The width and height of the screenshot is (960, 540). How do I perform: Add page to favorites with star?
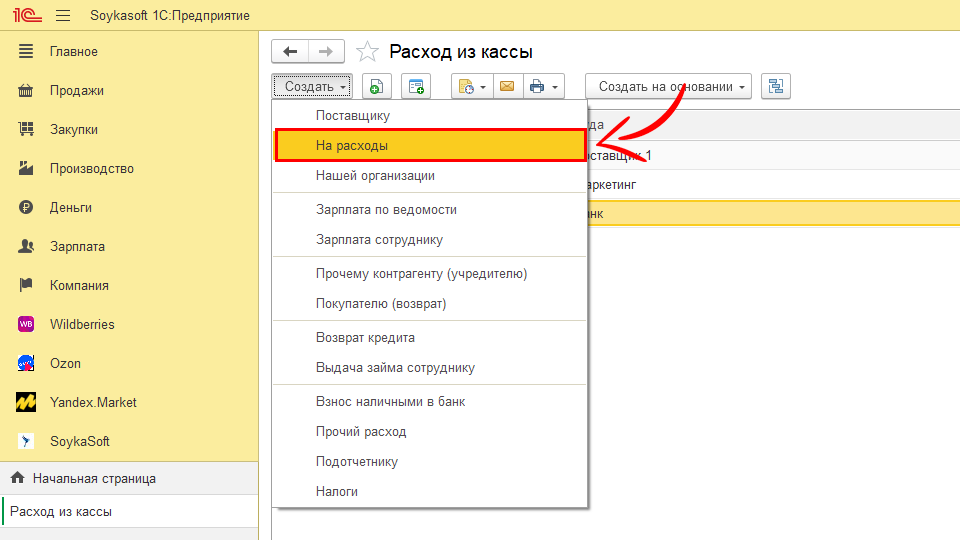point(368,52)
